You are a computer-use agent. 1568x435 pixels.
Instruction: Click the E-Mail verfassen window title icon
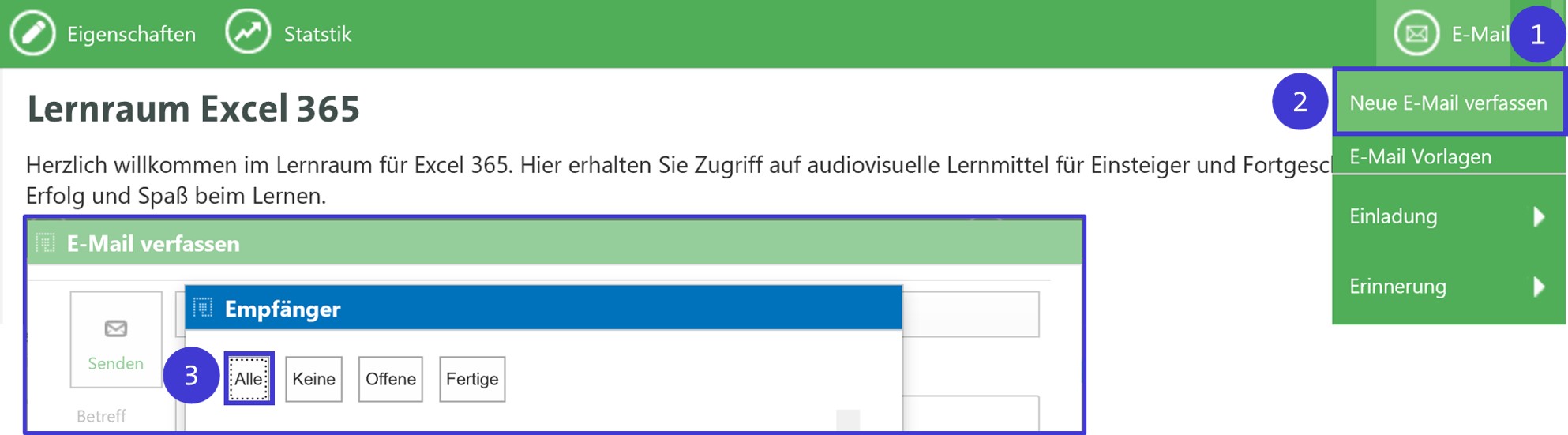pyautogui.click(x=45, y=242)
